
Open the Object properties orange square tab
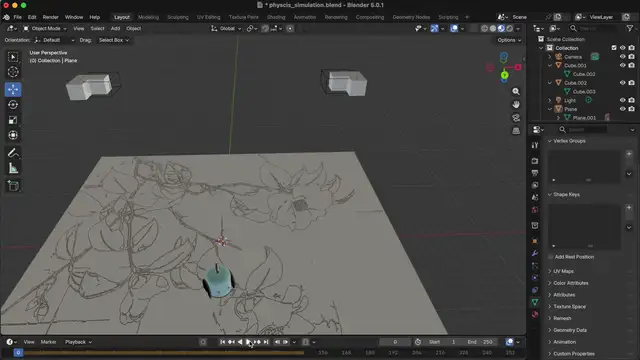[x=535, y=241]
